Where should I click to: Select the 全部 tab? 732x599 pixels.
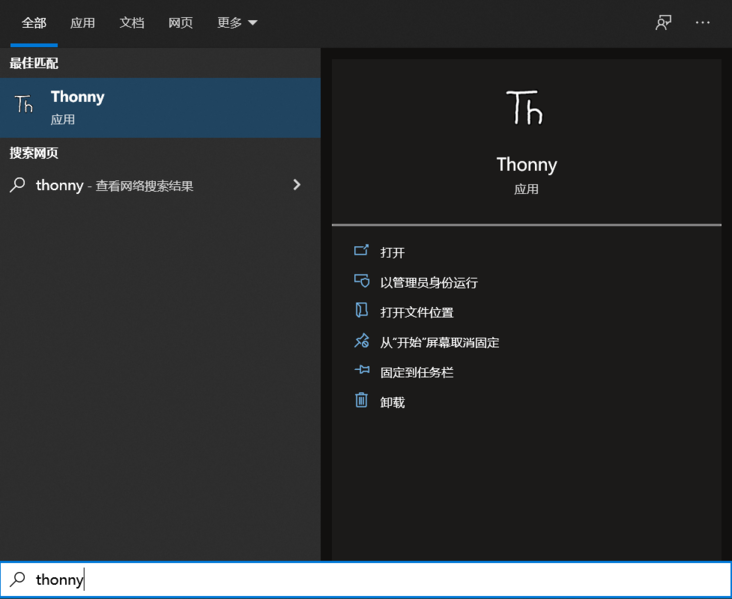34,22
